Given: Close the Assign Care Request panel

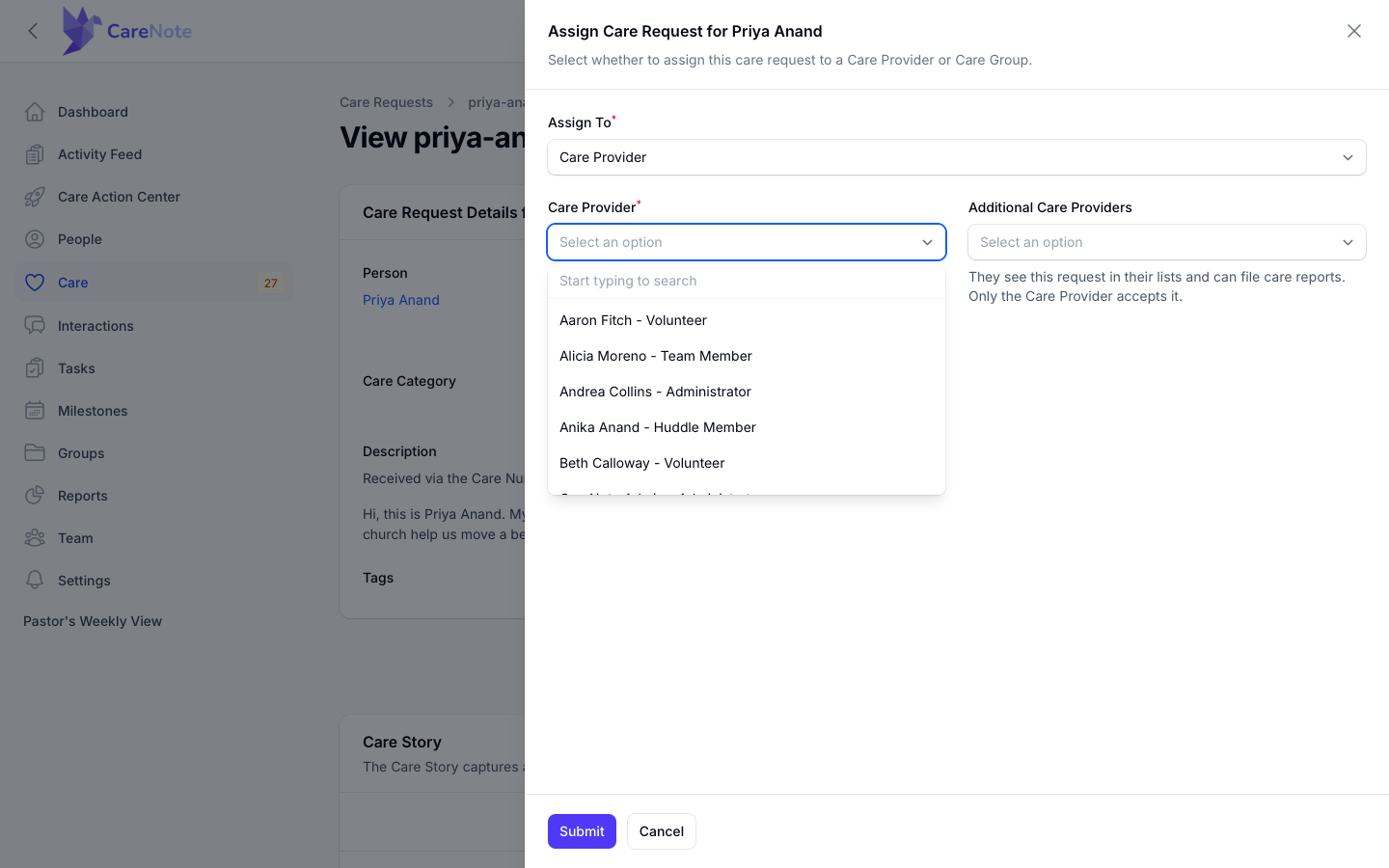Looking at the screenshot, I should 1354,31.
